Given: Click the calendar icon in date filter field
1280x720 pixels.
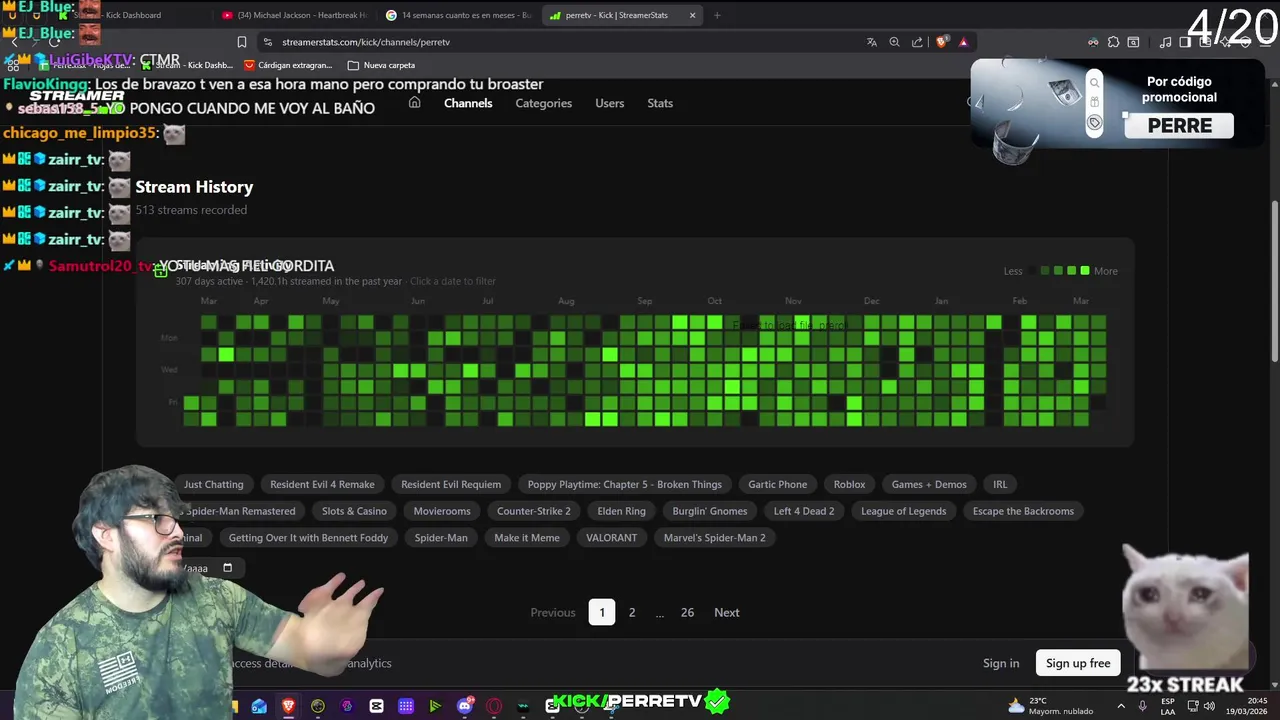Looking at the screenshot, I should click(227, 568).
